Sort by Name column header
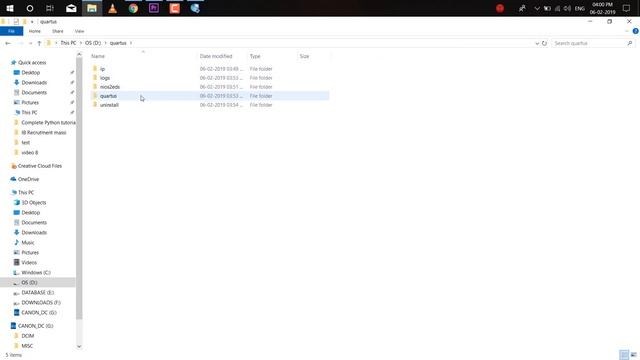 tap(98, 56)
